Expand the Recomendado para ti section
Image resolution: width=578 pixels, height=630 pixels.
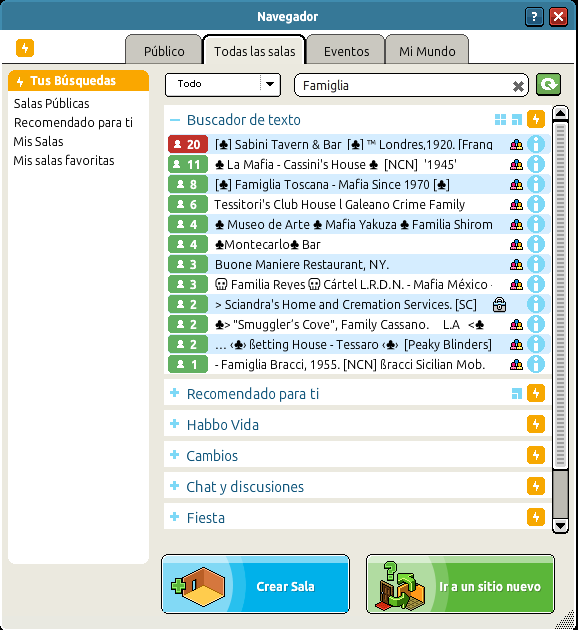[x=174, y=393]
